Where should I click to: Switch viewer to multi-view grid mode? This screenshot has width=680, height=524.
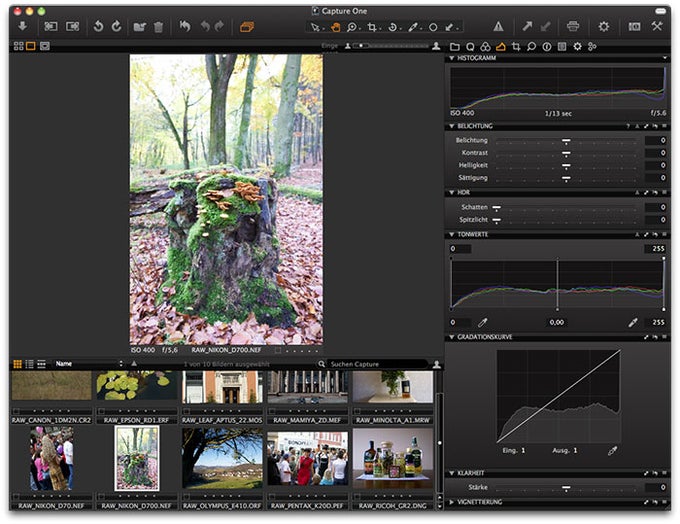point(19,46)
